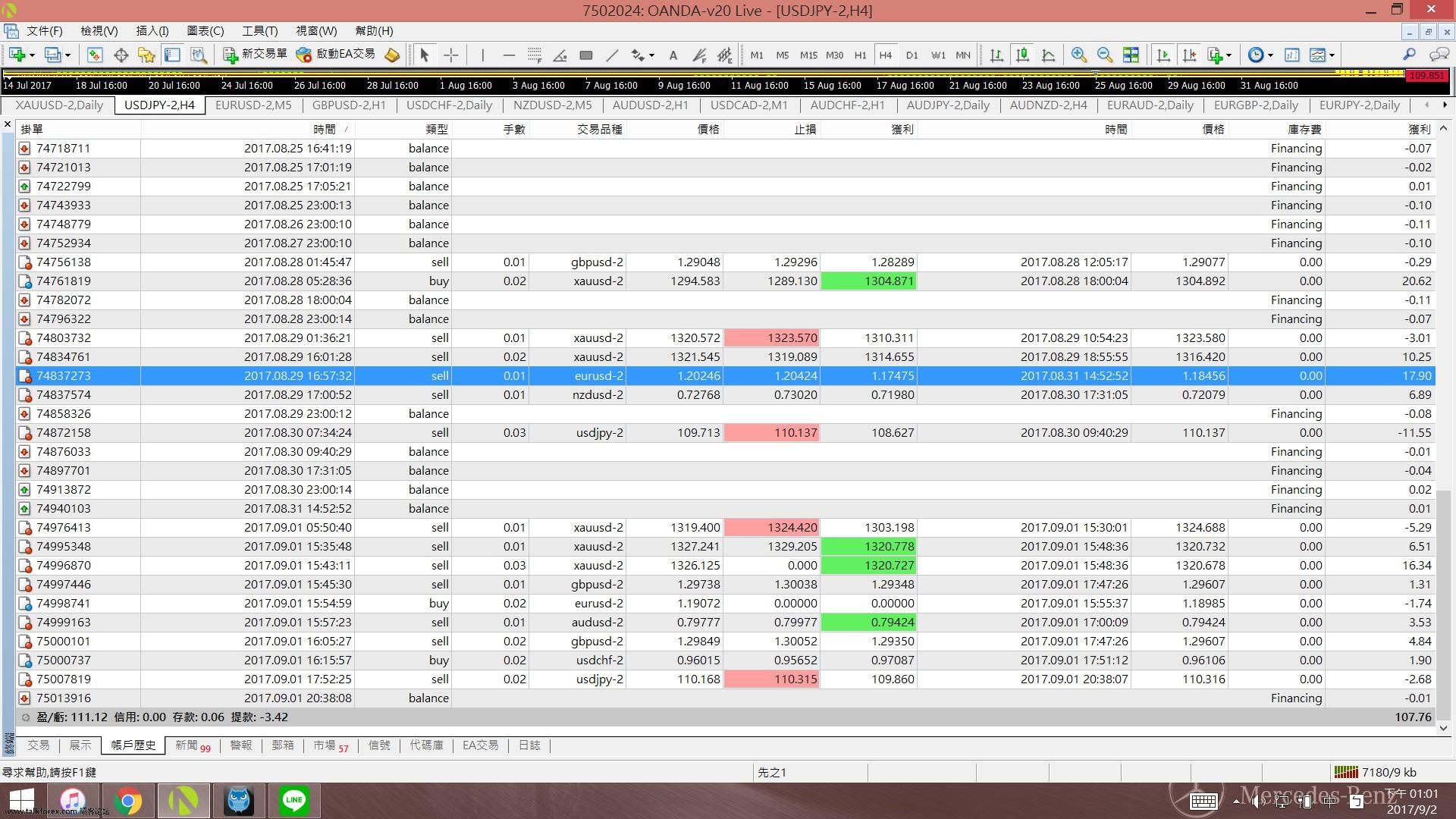Switch to candlestick chart display

point(1022,55)
